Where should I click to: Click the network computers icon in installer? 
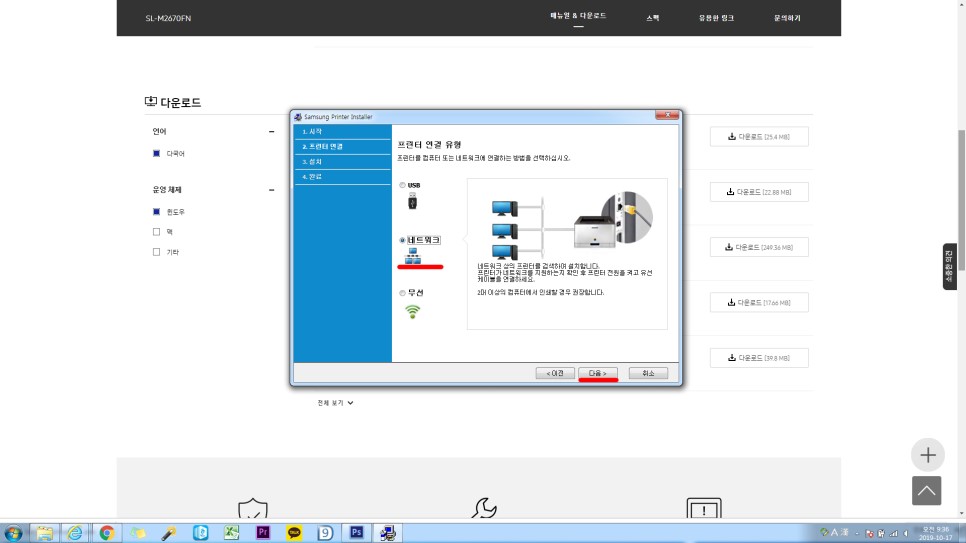413,255
